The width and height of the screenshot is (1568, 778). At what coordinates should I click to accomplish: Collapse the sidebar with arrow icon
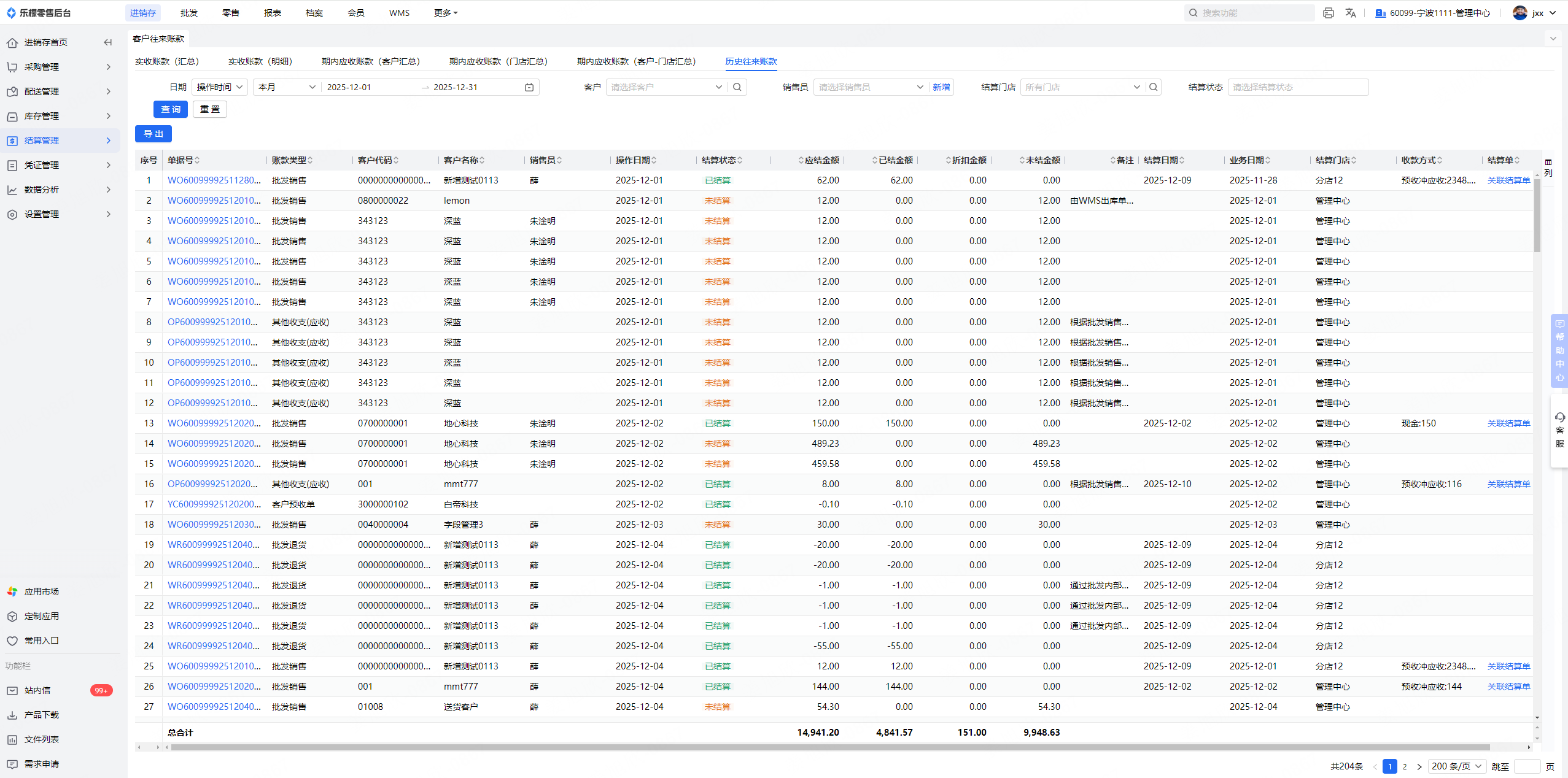(108, 42)
